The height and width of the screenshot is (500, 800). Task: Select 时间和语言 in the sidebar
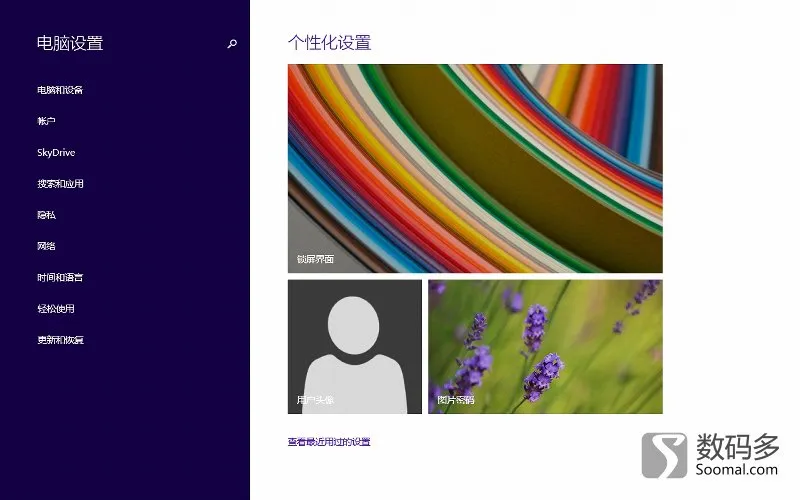coord(60,277)
